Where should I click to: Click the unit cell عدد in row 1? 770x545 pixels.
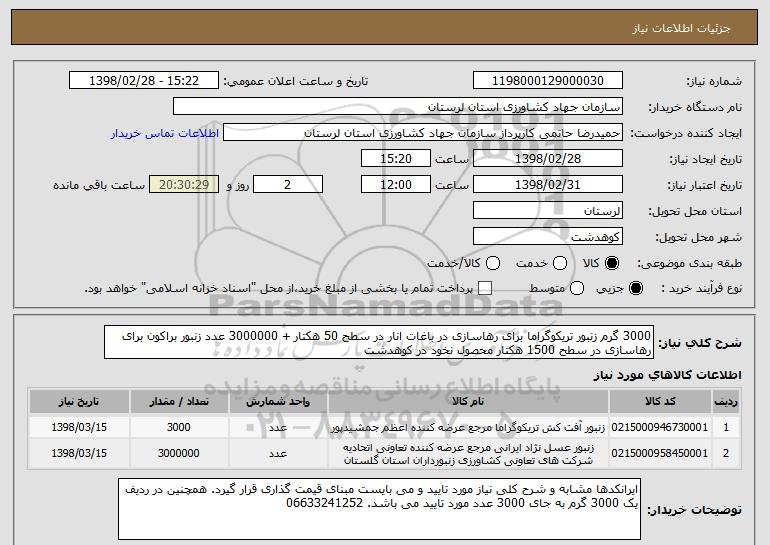point(278,428)
